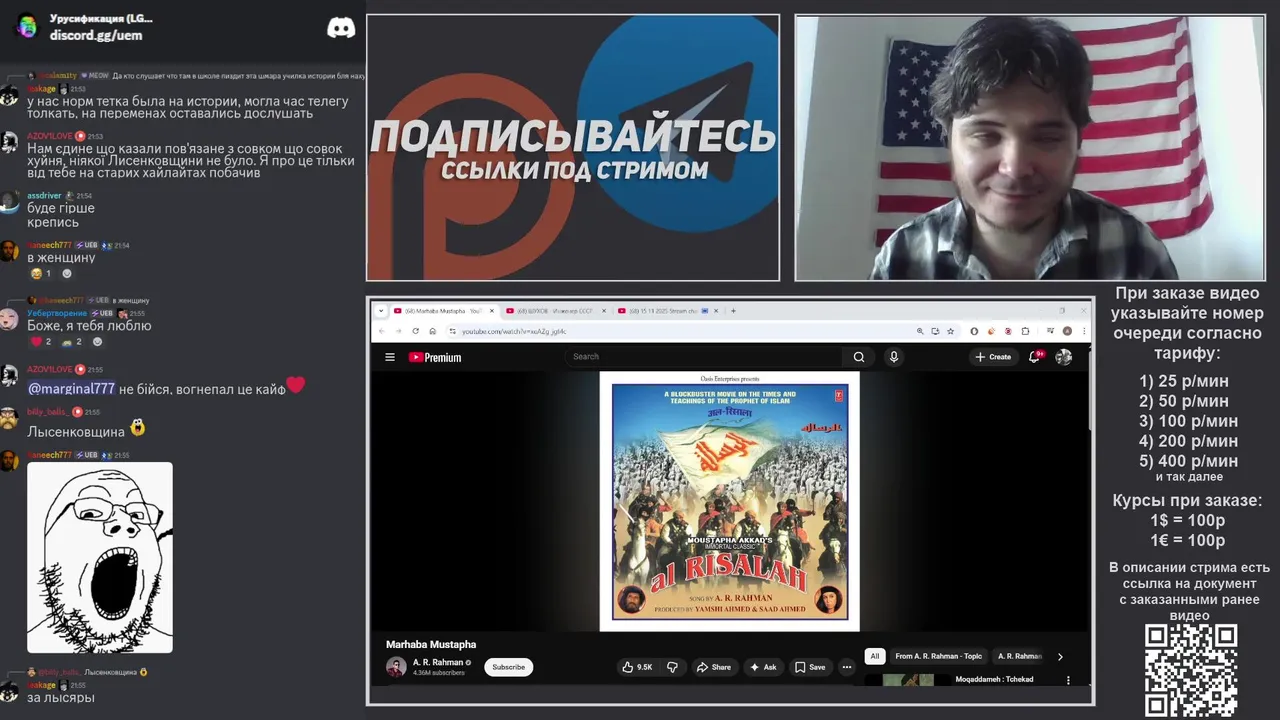The height and width of the screenshot is (720, 1280).
Task: Open Moqaddameh : Tchekad video thumbnail
Action: pyautogui.click(x=907, y=680)
